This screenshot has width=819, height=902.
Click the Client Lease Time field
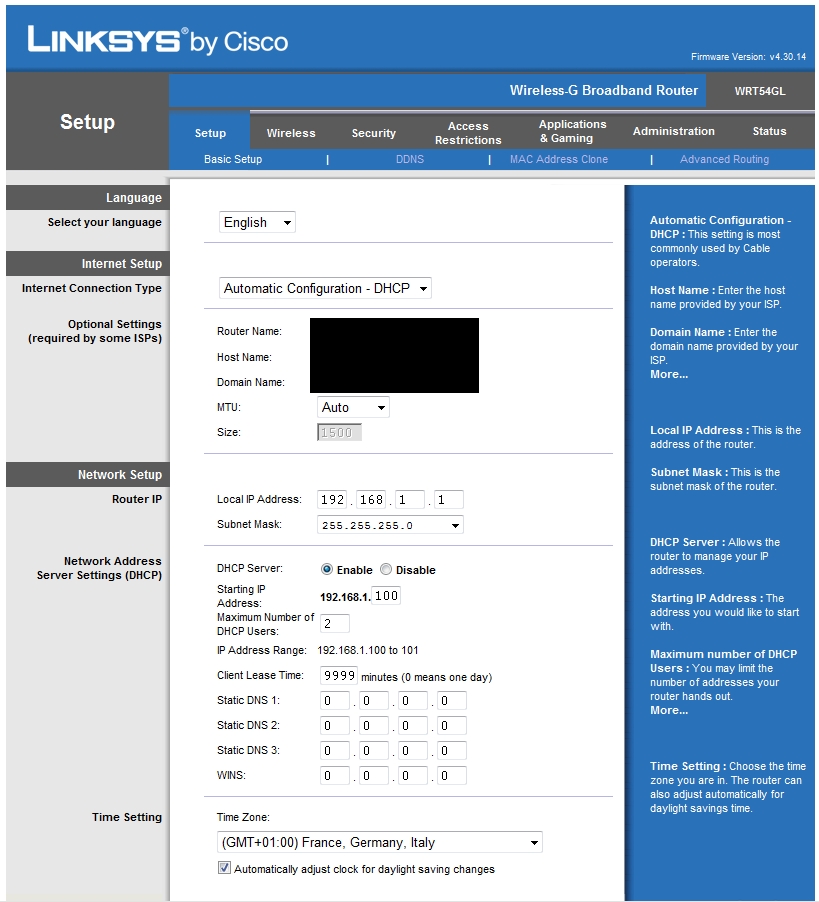(339, 675)
